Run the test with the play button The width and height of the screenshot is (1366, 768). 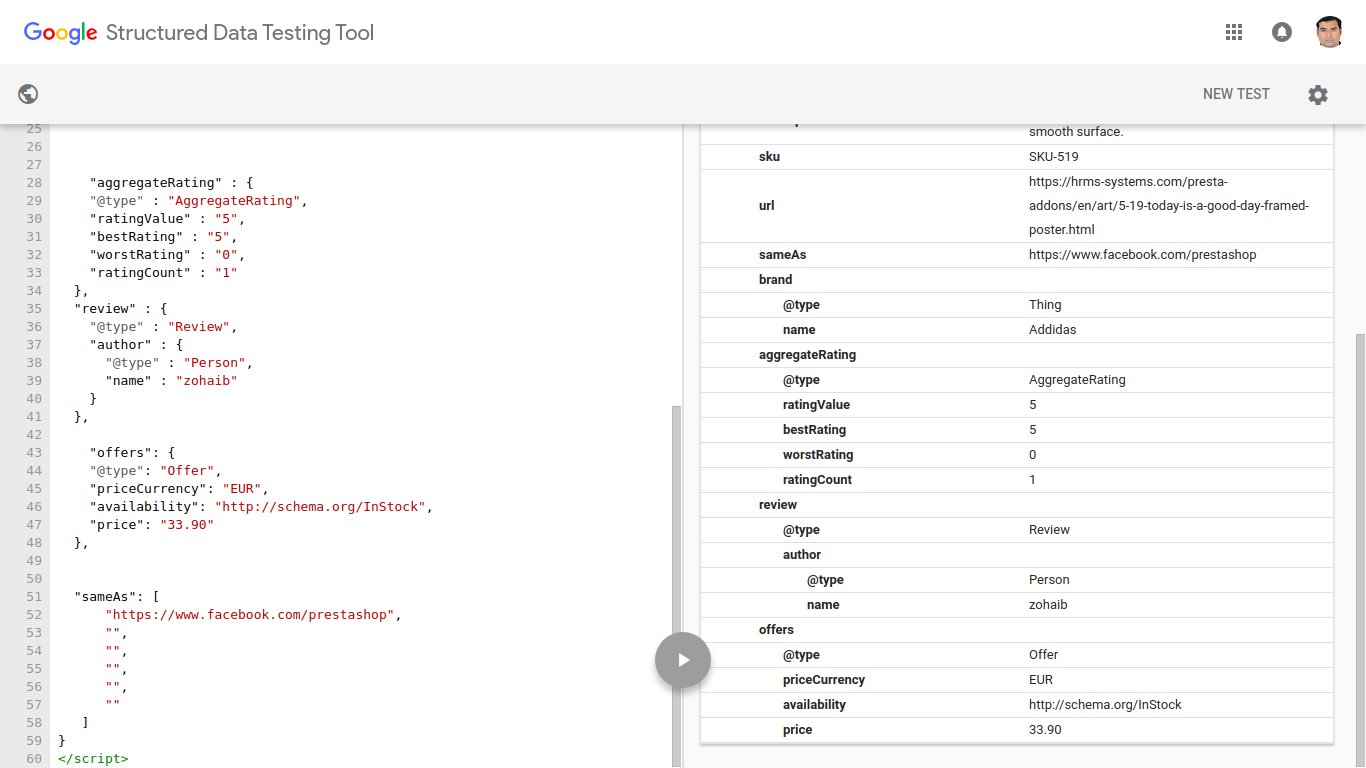coord(683,660)
